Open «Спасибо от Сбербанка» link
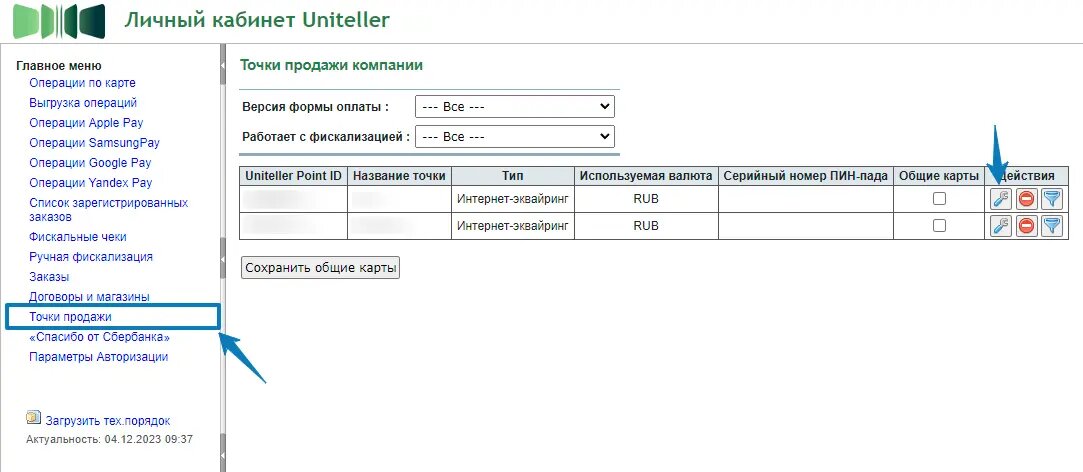 pyautogui.click(x=99, y=337)
